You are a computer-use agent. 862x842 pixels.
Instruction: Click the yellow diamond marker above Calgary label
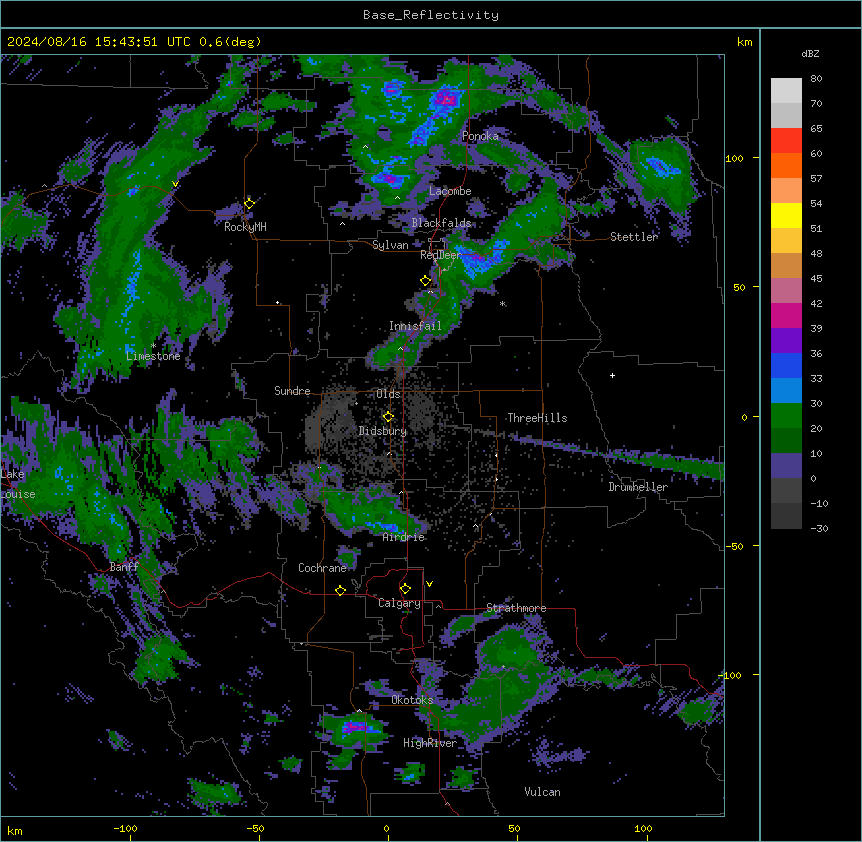click(x=405, y=589)
